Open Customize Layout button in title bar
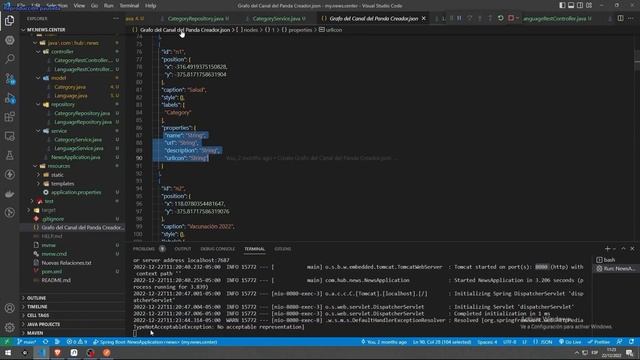640x360 pixels. coord(589,5)
